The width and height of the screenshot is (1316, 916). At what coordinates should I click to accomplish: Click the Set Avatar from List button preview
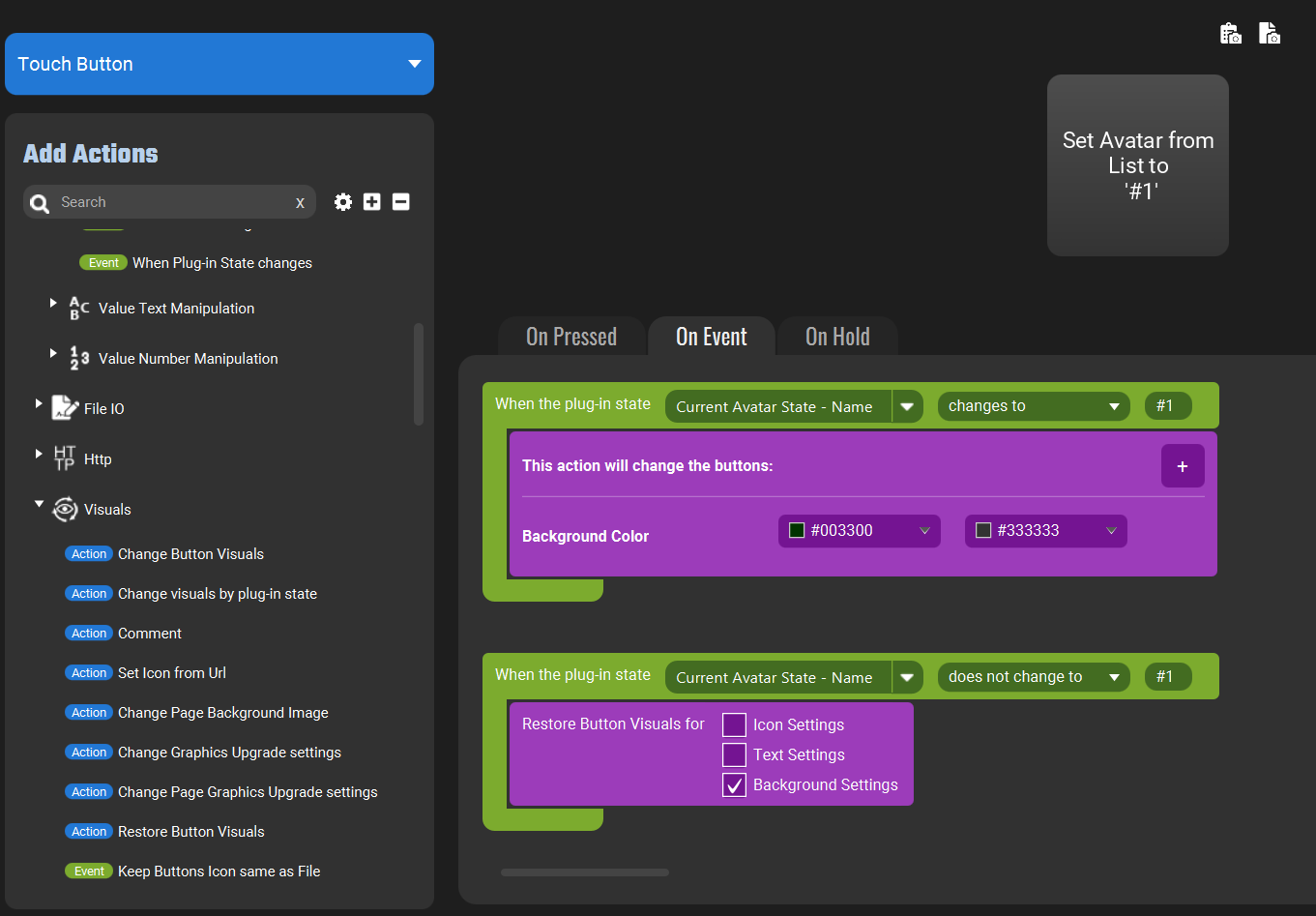(x=1138, y=165)
